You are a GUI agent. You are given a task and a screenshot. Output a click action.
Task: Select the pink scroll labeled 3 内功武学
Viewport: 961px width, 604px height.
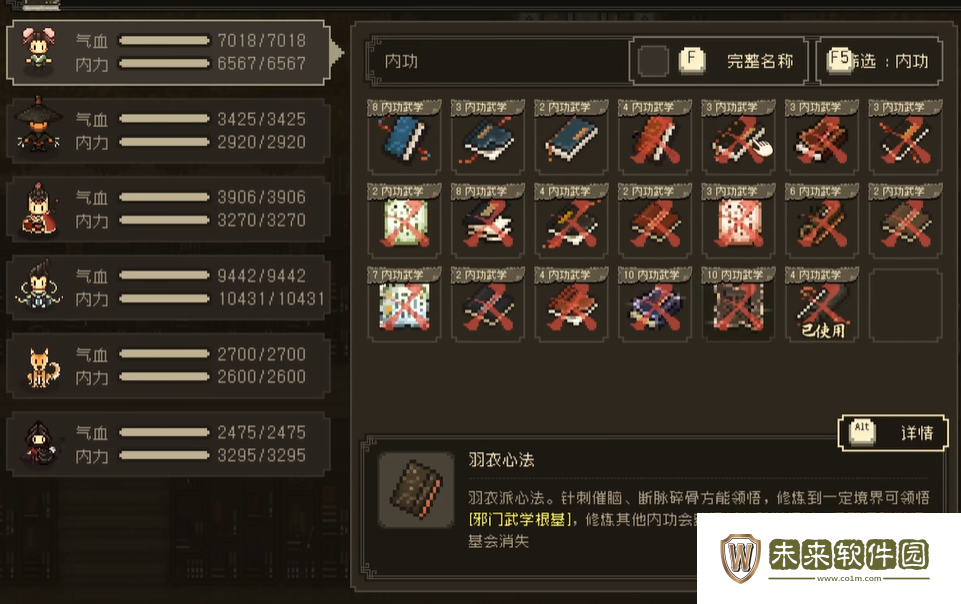click(739, 221)
